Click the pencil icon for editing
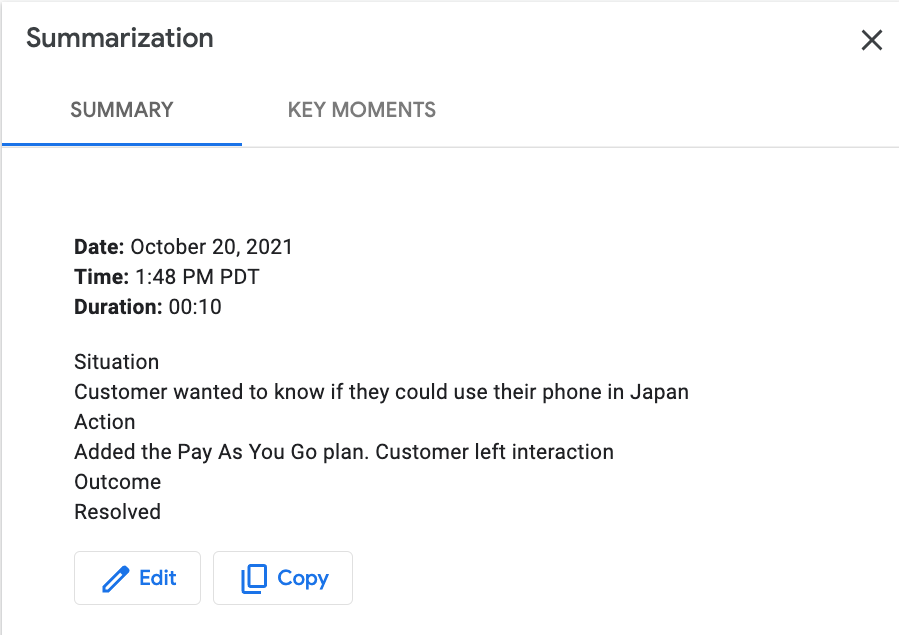This screenshot has height=635, width=899. tap(116, 579)
